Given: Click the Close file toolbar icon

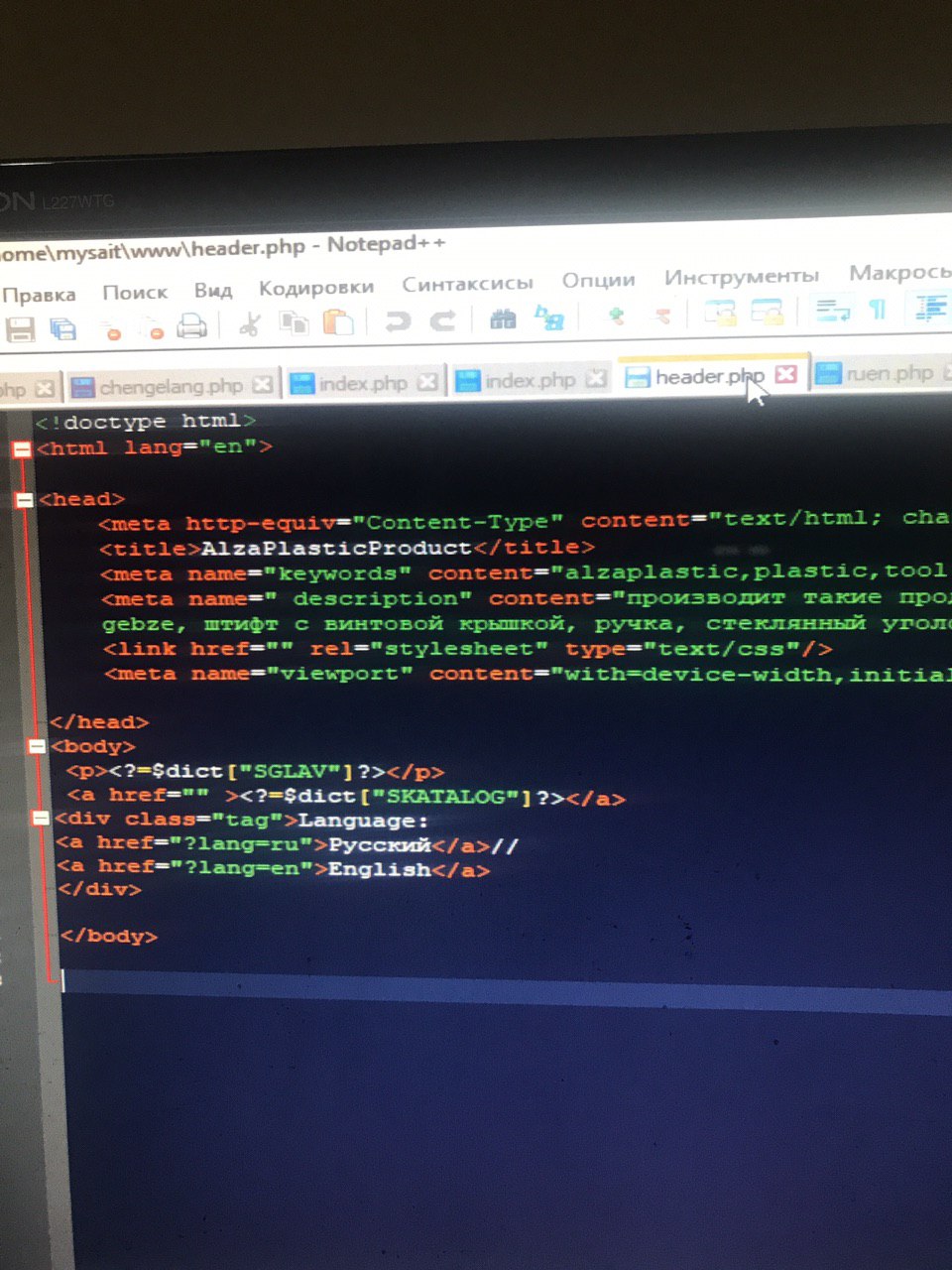Looking at the screenshot, I should tap(111, 328).
